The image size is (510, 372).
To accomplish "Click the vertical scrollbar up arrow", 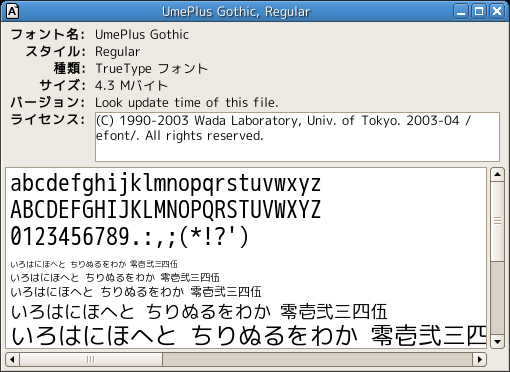I will (x=497, y=174).
